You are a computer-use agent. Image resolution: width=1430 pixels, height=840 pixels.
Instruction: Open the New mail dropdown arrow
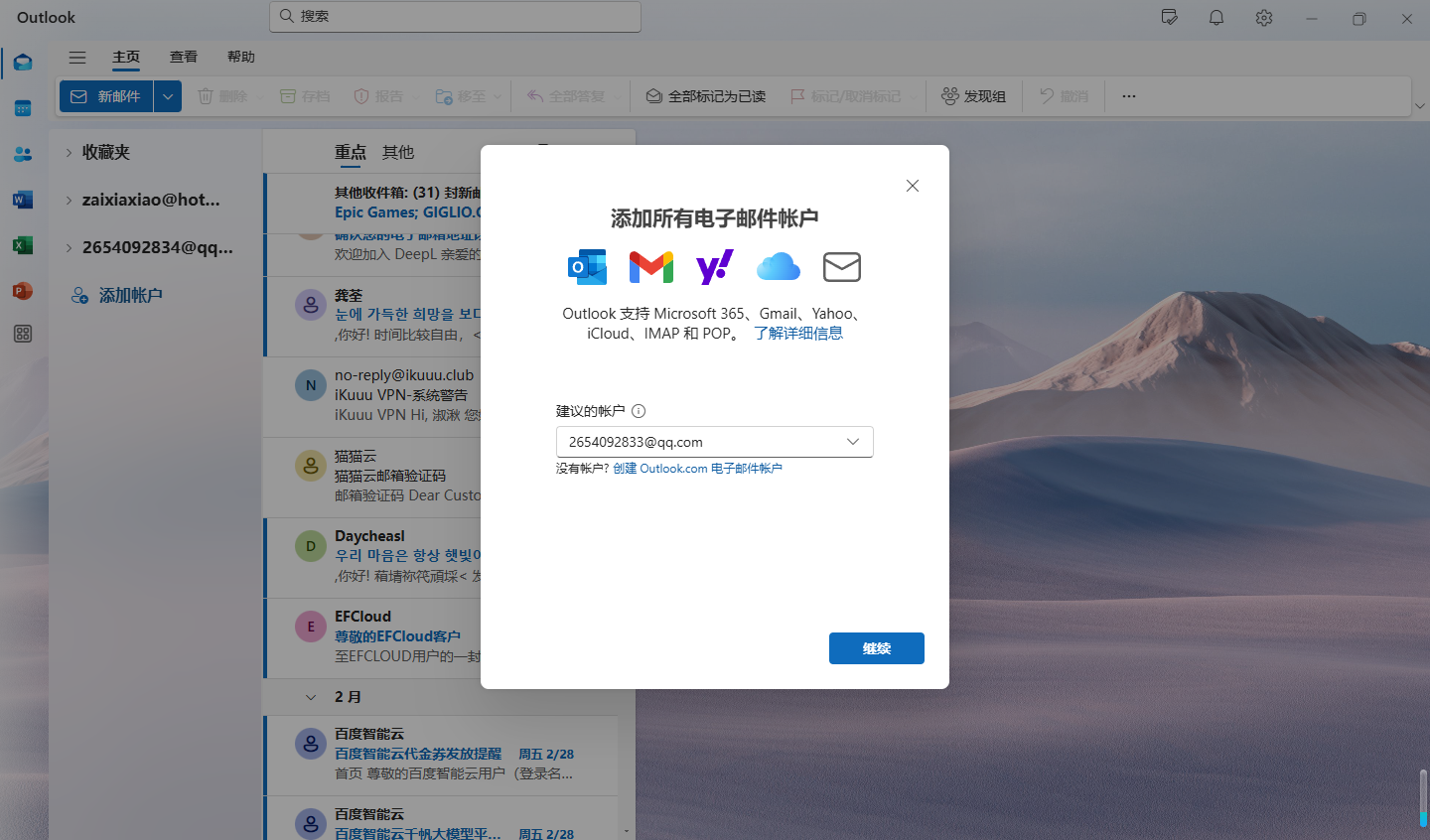click(x=168, y=96)
